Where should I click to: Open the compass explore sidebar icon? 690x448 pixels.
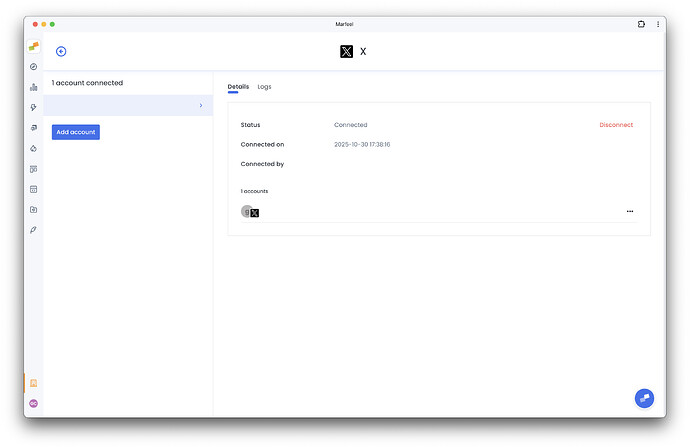click(x=33, y=67)
